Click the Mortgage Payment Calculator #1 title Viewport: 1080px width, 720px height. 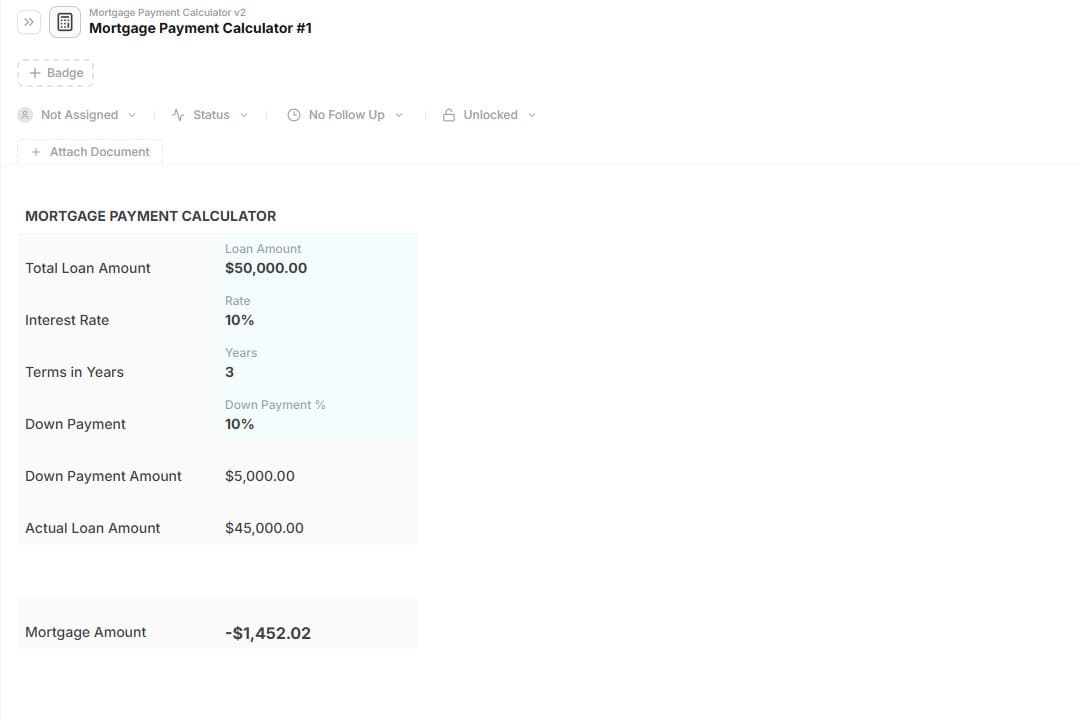click(200, 28)
